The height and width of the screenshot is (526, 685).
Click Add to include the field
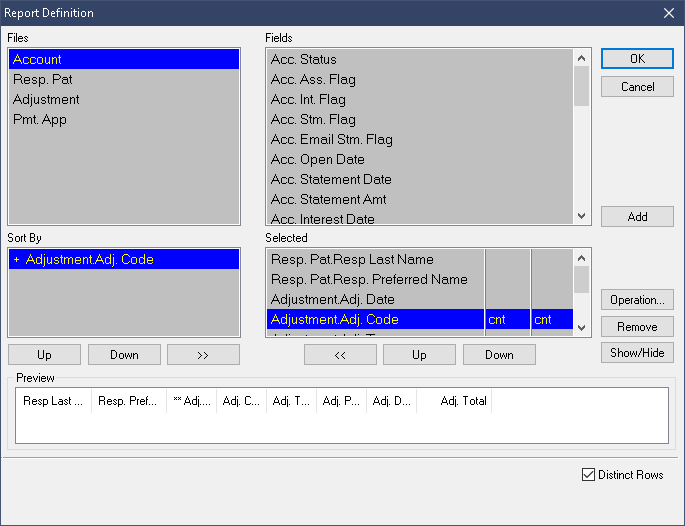click(x=637, y=217)
